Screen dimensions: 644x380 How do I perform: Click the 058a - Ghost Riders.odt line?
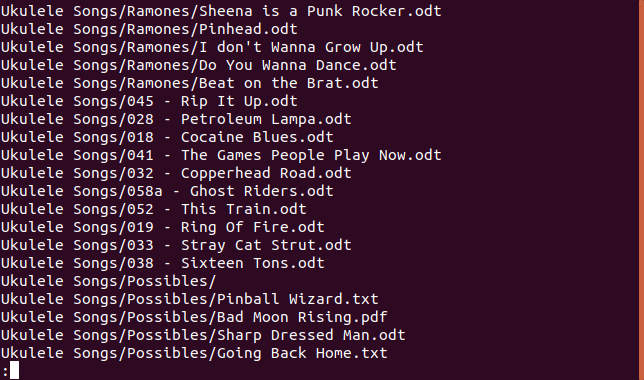pyautogui.click(x=167, y=192)
